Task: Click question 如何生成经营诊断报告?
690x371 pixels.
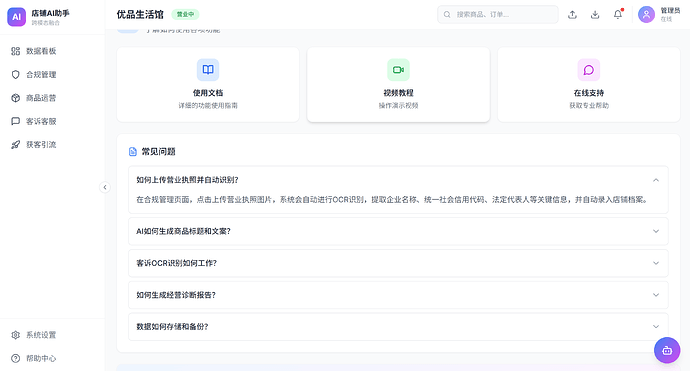Action: click(176, 295)
